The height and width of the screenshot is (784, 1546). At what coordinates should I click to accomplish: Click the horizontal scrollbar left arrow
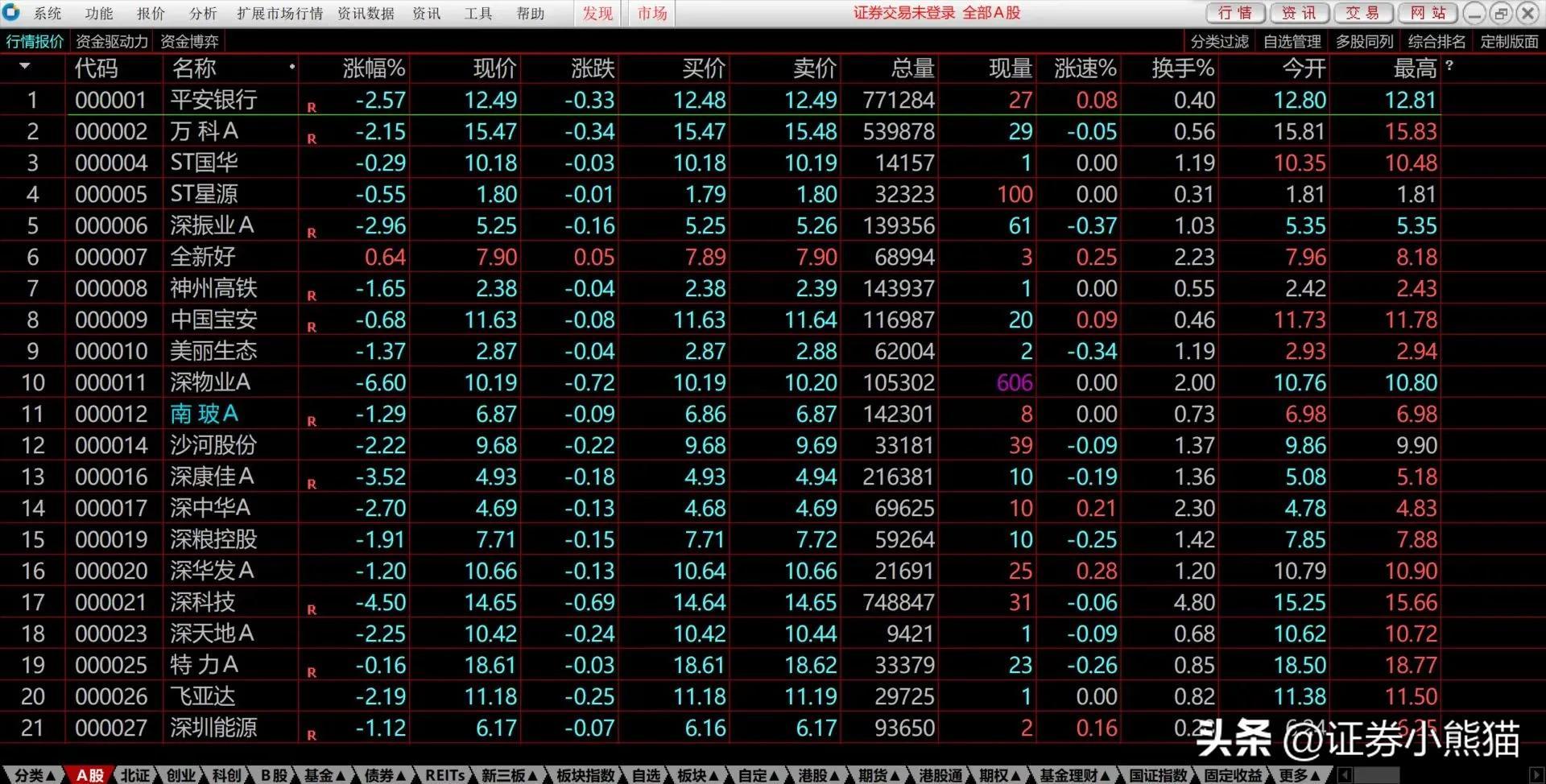click(x=1345, y=775)
